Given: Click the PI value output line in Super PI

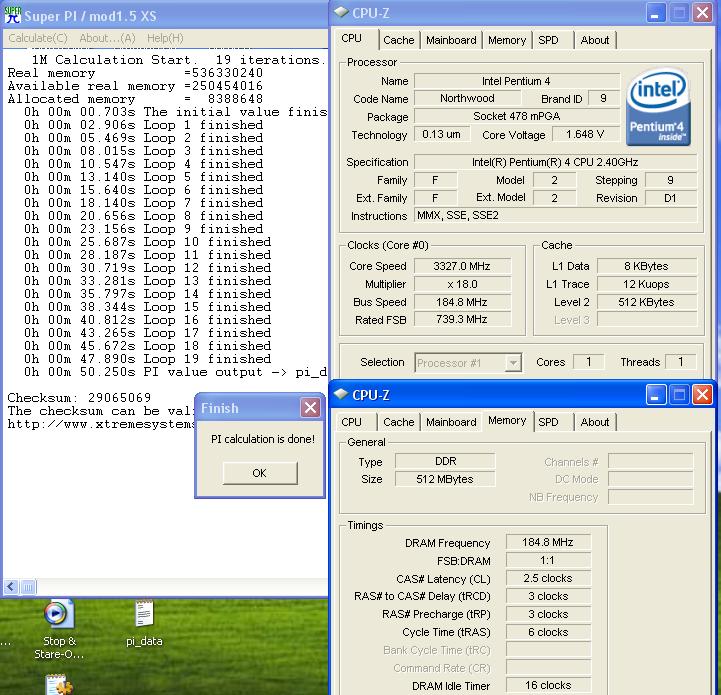Looking at the screenshot, I should [175, 372].
